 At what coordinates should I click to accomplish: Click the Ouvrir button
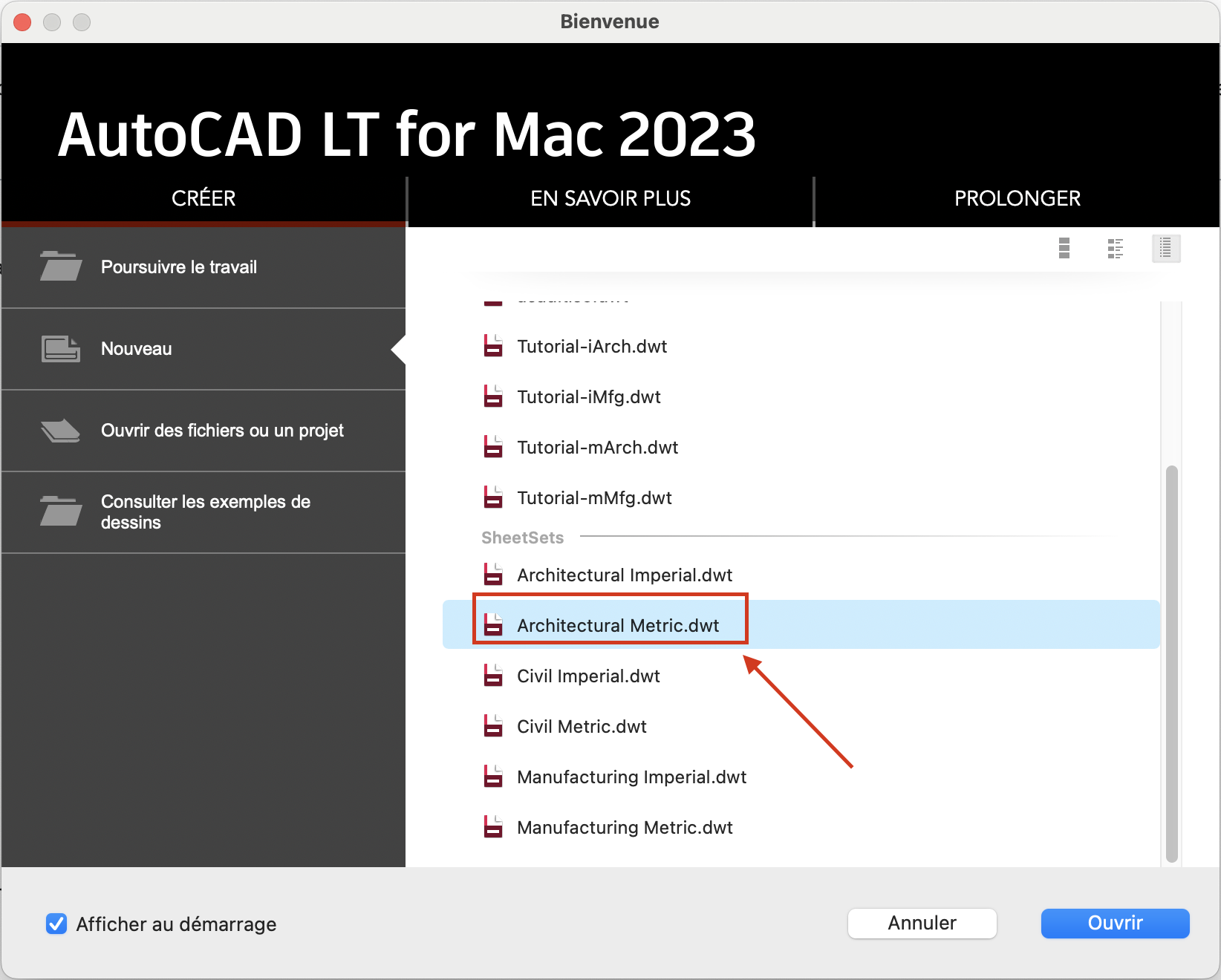click(x=1115, y=923)
